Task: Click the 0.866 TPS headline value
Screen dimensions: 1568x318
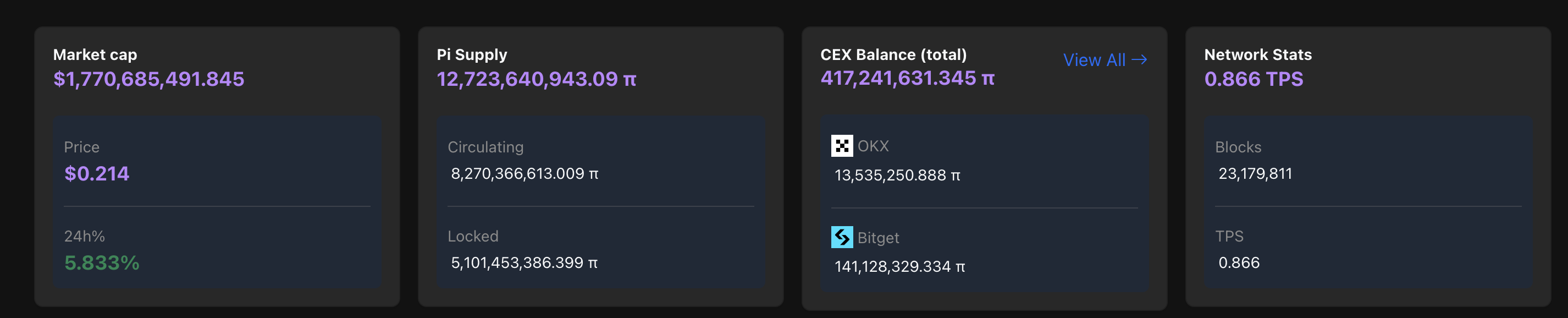Action: point(1254,79)
